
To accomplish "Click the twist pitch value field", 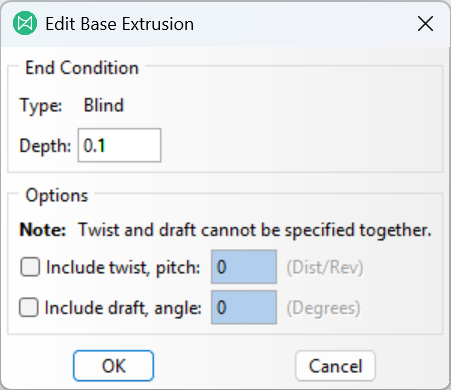I will [x=244, y=267].
